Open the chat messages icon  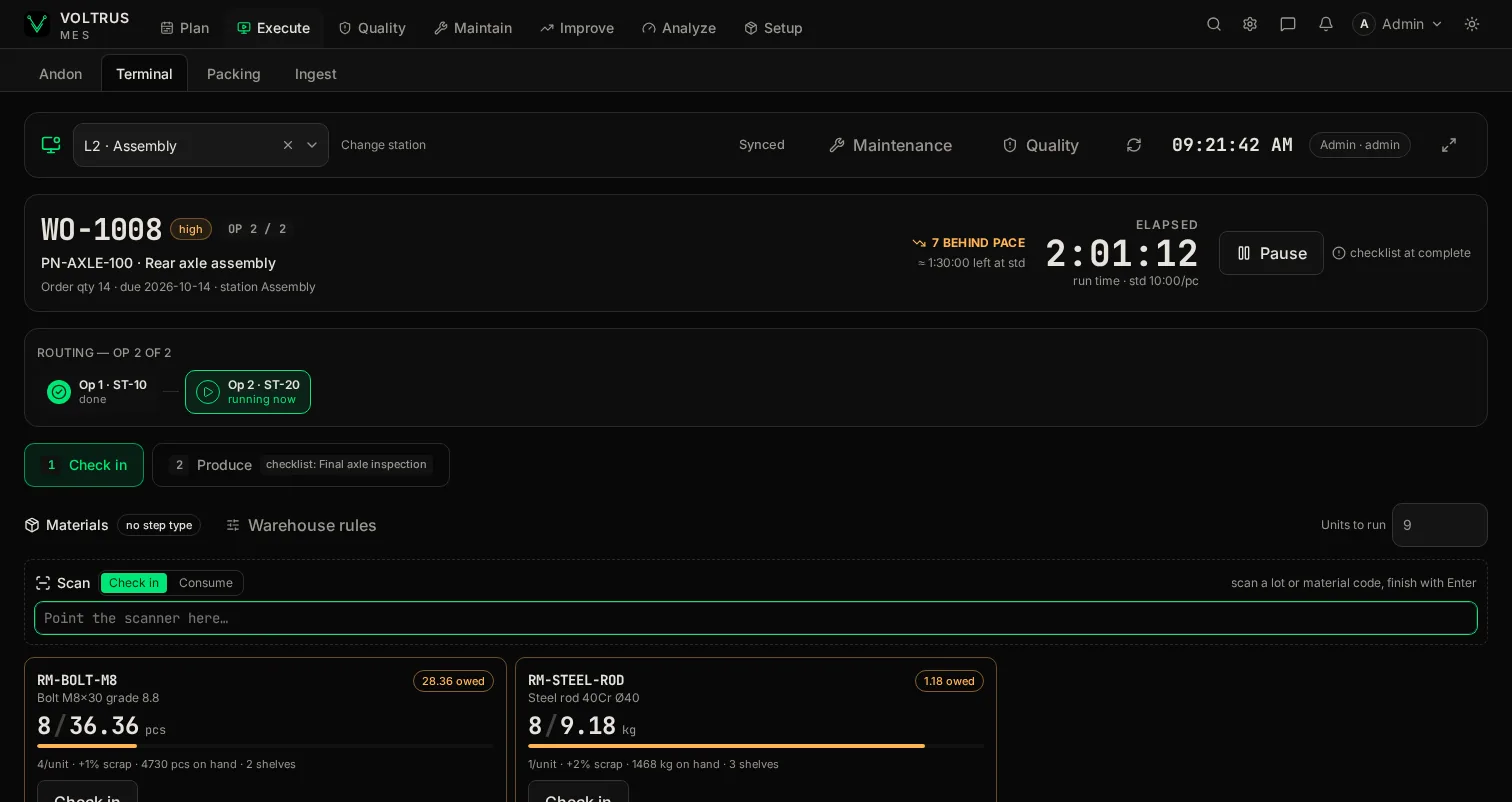[1288, 24]
